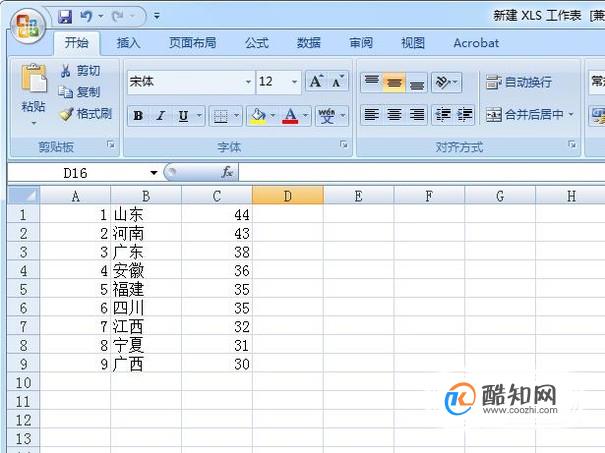
Task: Open the Acrobat tab
Action: [476, 43]
